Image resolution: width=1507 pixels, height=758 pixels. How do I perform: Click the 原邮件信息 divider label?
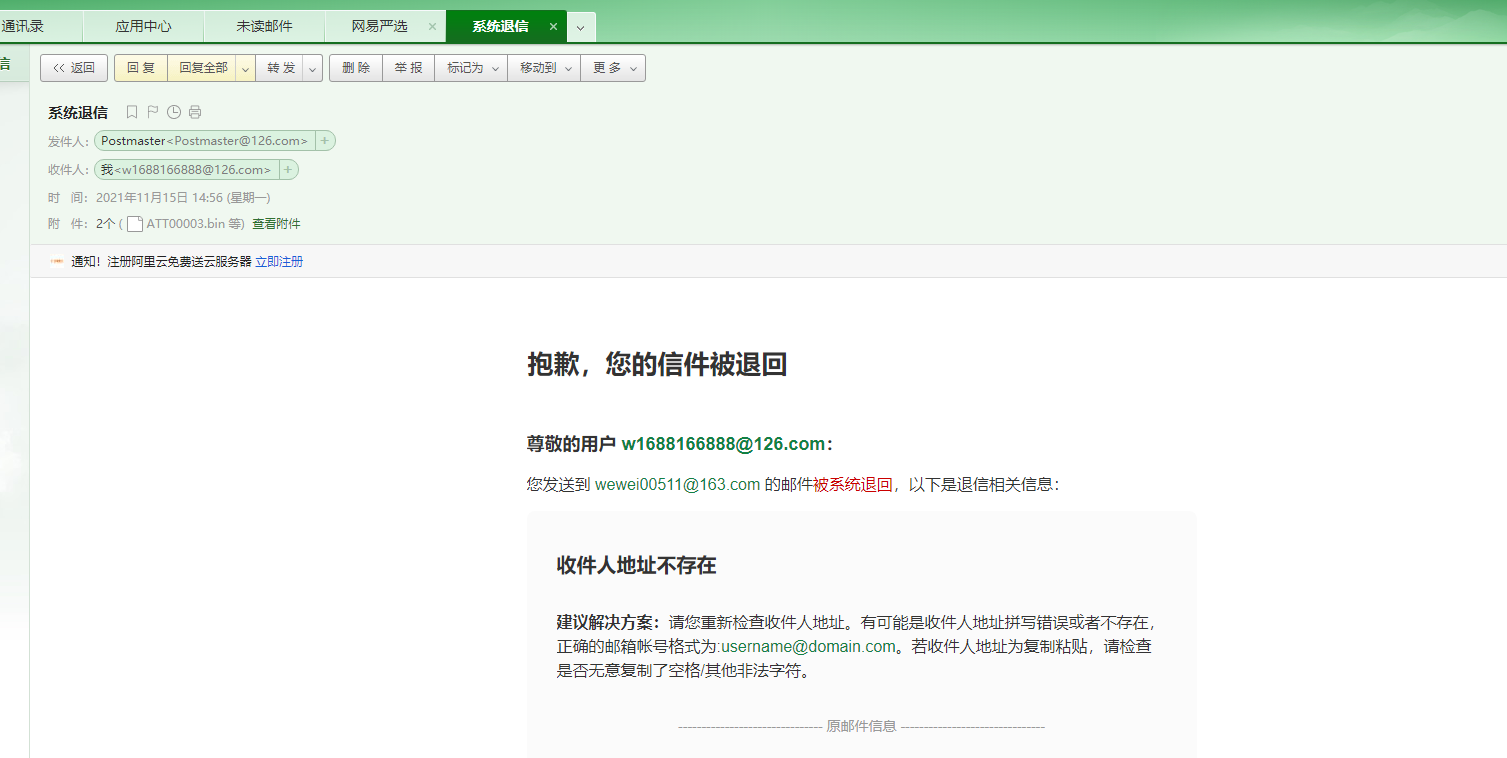861,726
